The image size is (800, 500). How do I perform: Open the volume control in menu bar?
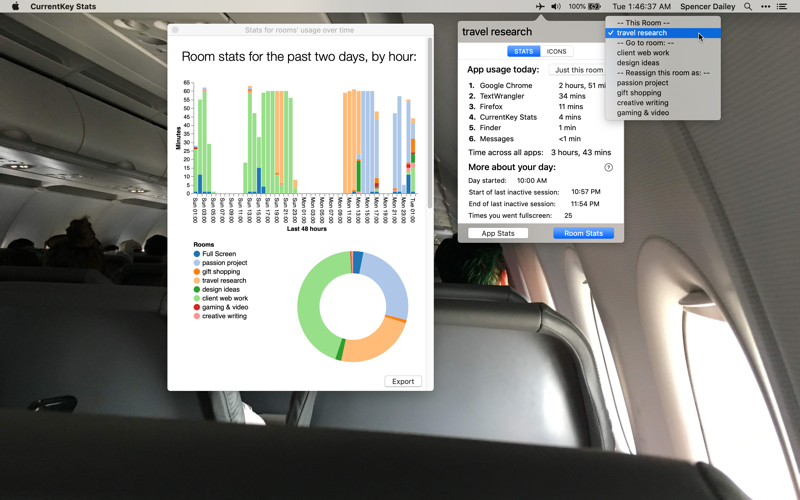[x=556, y=6]
